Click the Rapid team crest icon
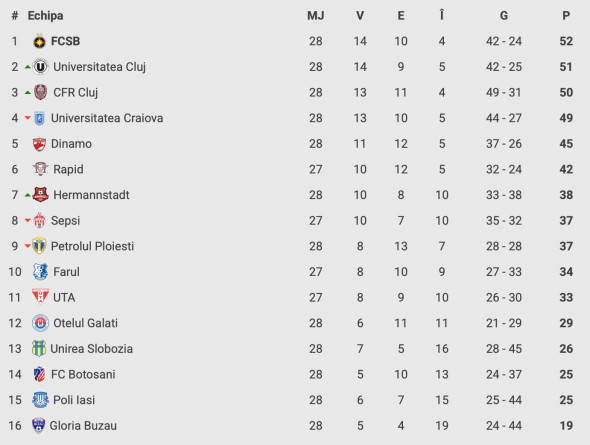This screenshot has height=445, width=590. click(40, 169)
